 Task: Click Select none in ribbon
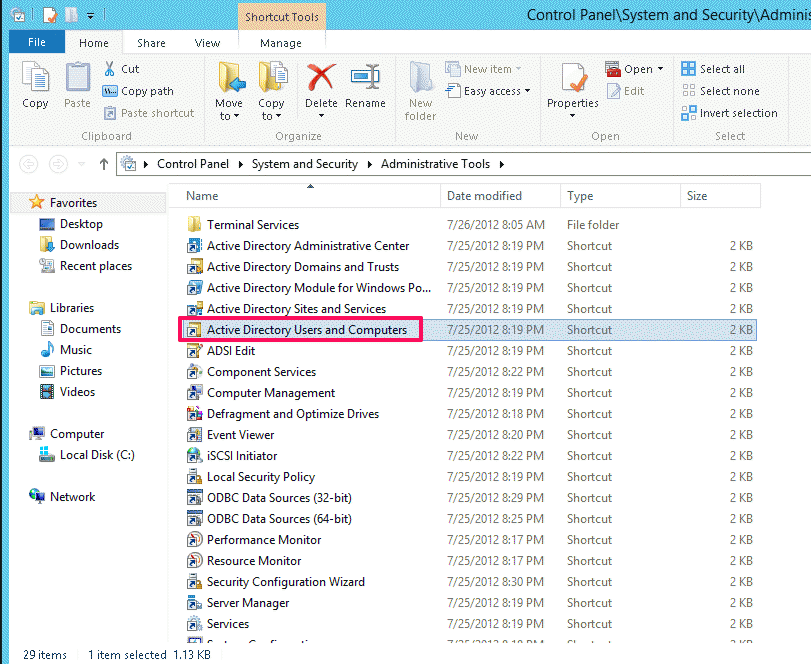pyautogui.click(x=720, y=91)
